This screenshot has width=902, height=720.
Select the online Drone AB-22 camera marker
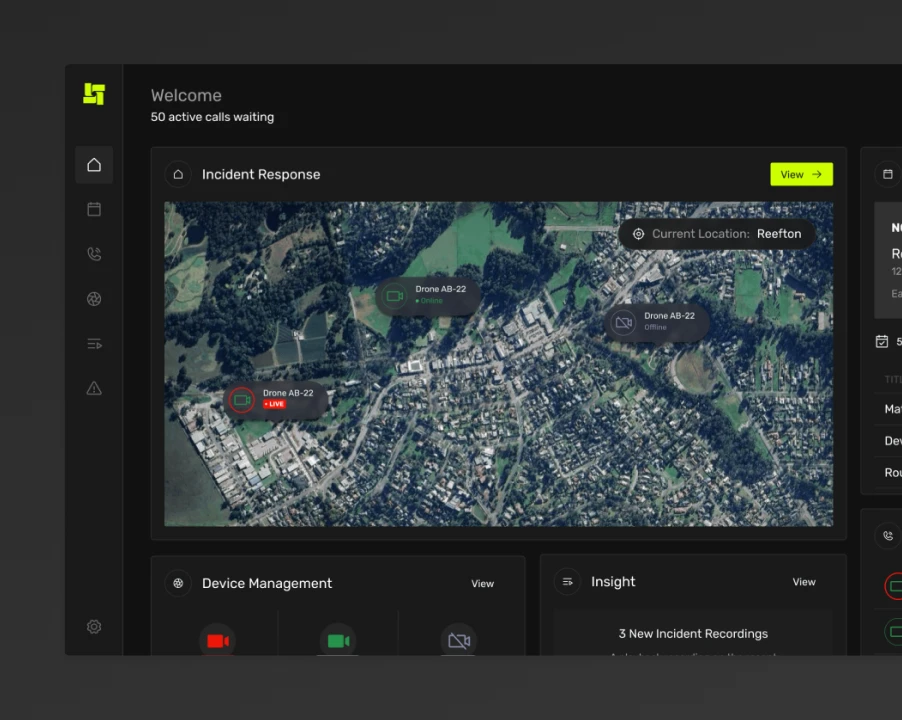394,296
